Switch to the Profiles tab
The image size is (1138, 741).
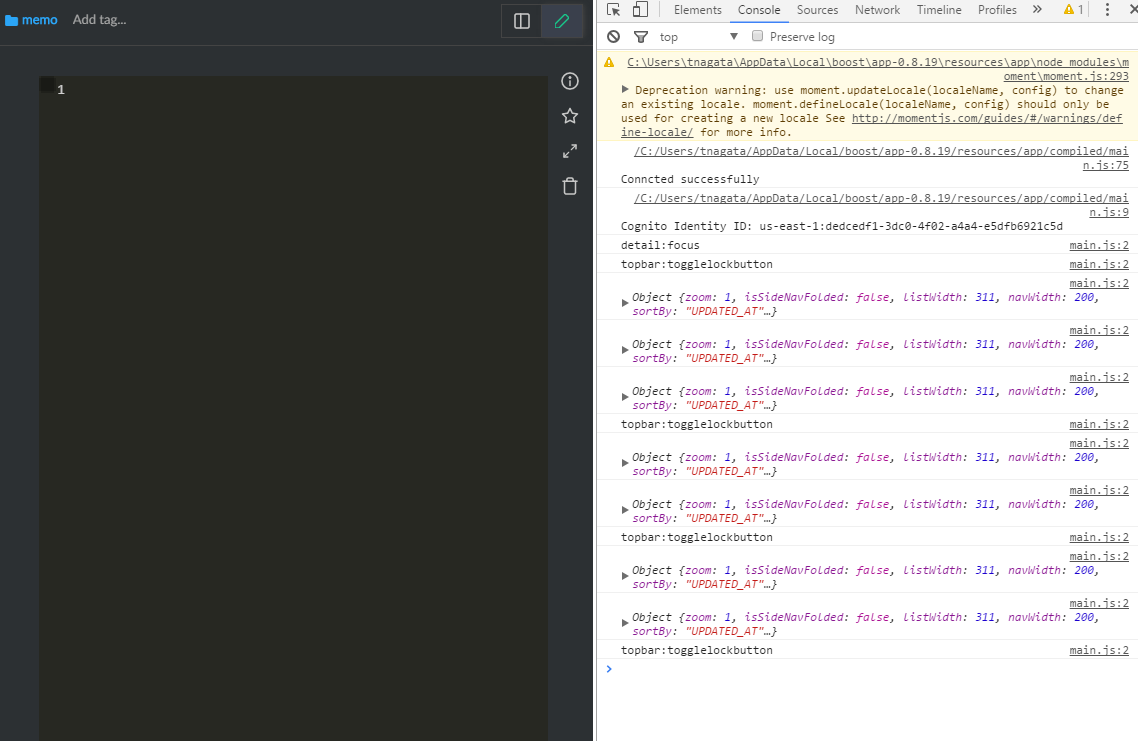click(x=997, y=9)
